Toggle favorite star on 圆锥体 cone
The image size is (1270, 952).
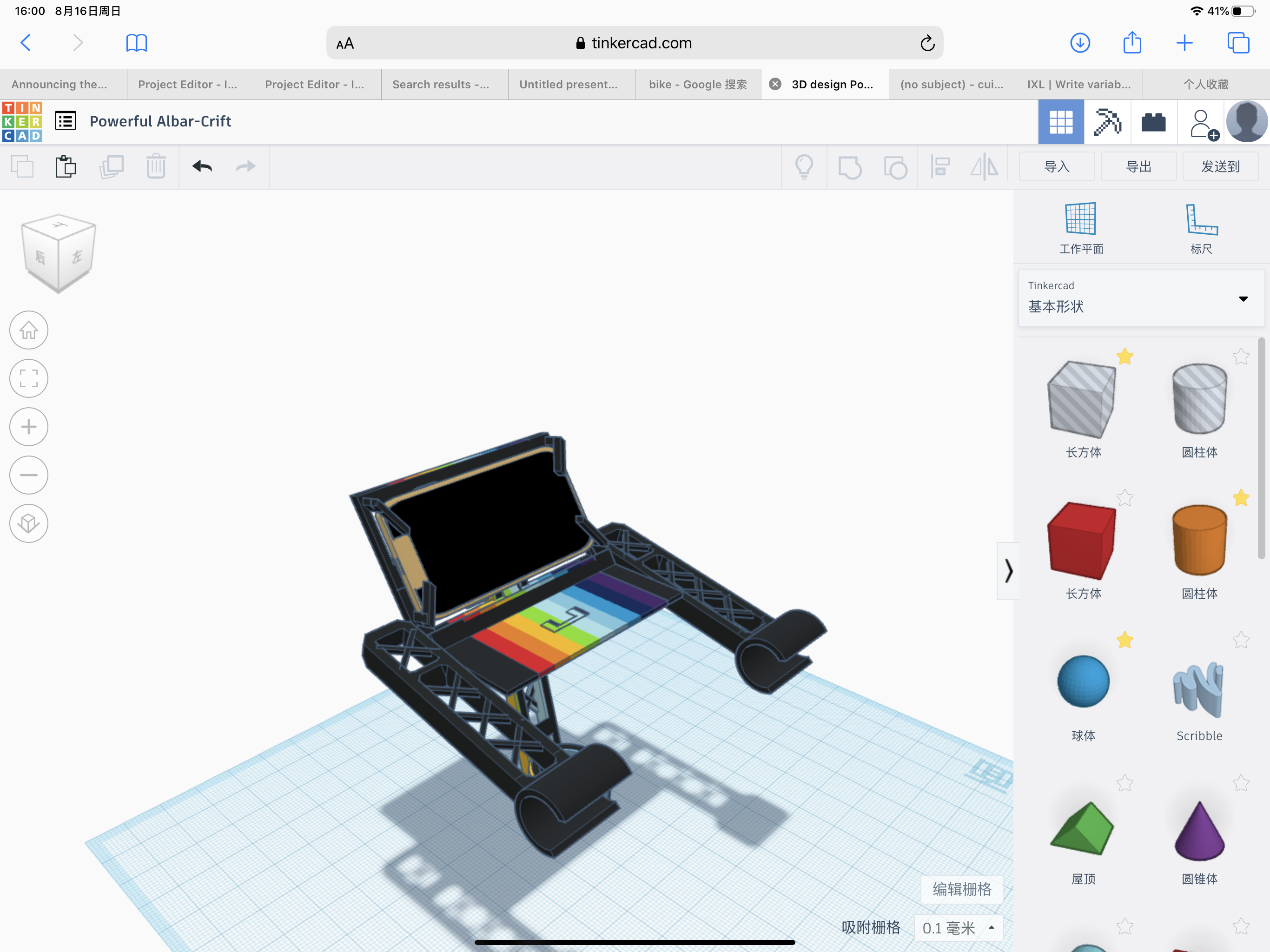(1241, 783)
